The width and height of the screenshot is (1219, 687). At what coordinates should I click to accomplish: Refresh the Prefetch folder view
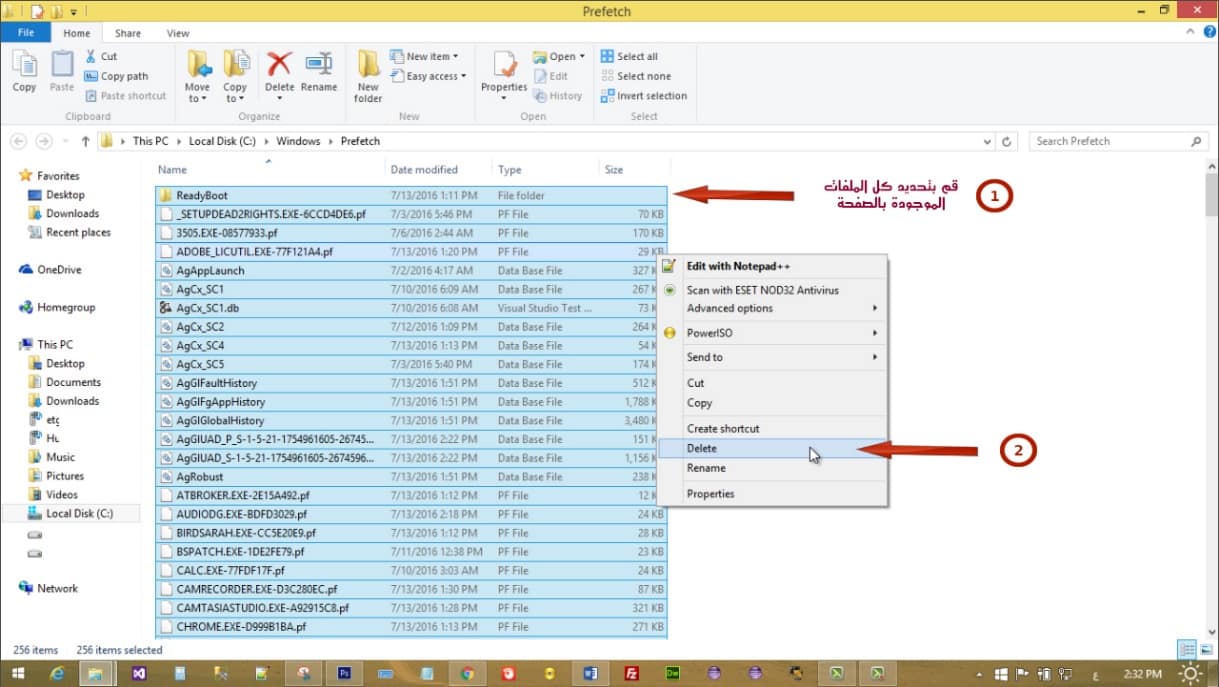tap(1007, 141)
